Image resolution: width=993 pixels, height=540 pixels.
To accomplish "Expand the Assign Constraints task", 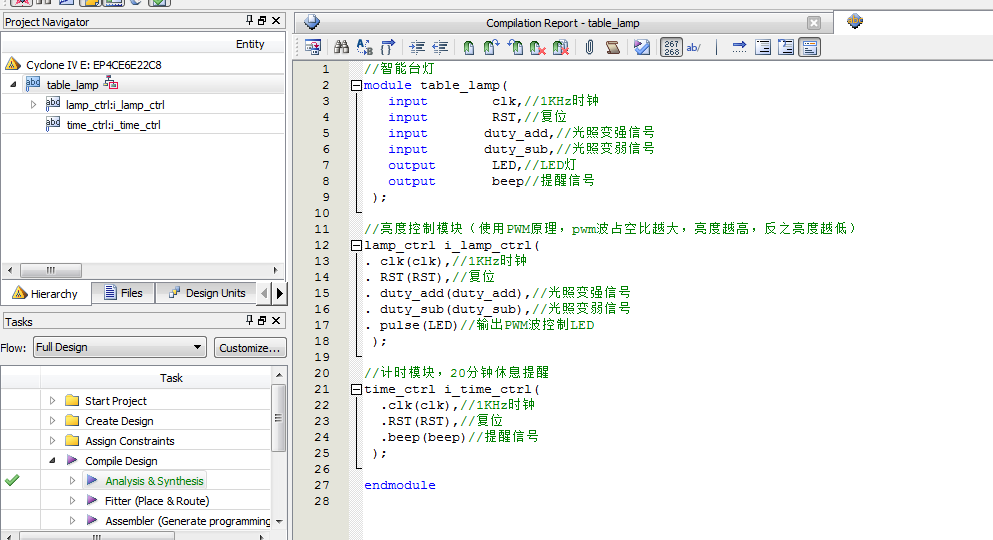I will click(53, 441).
